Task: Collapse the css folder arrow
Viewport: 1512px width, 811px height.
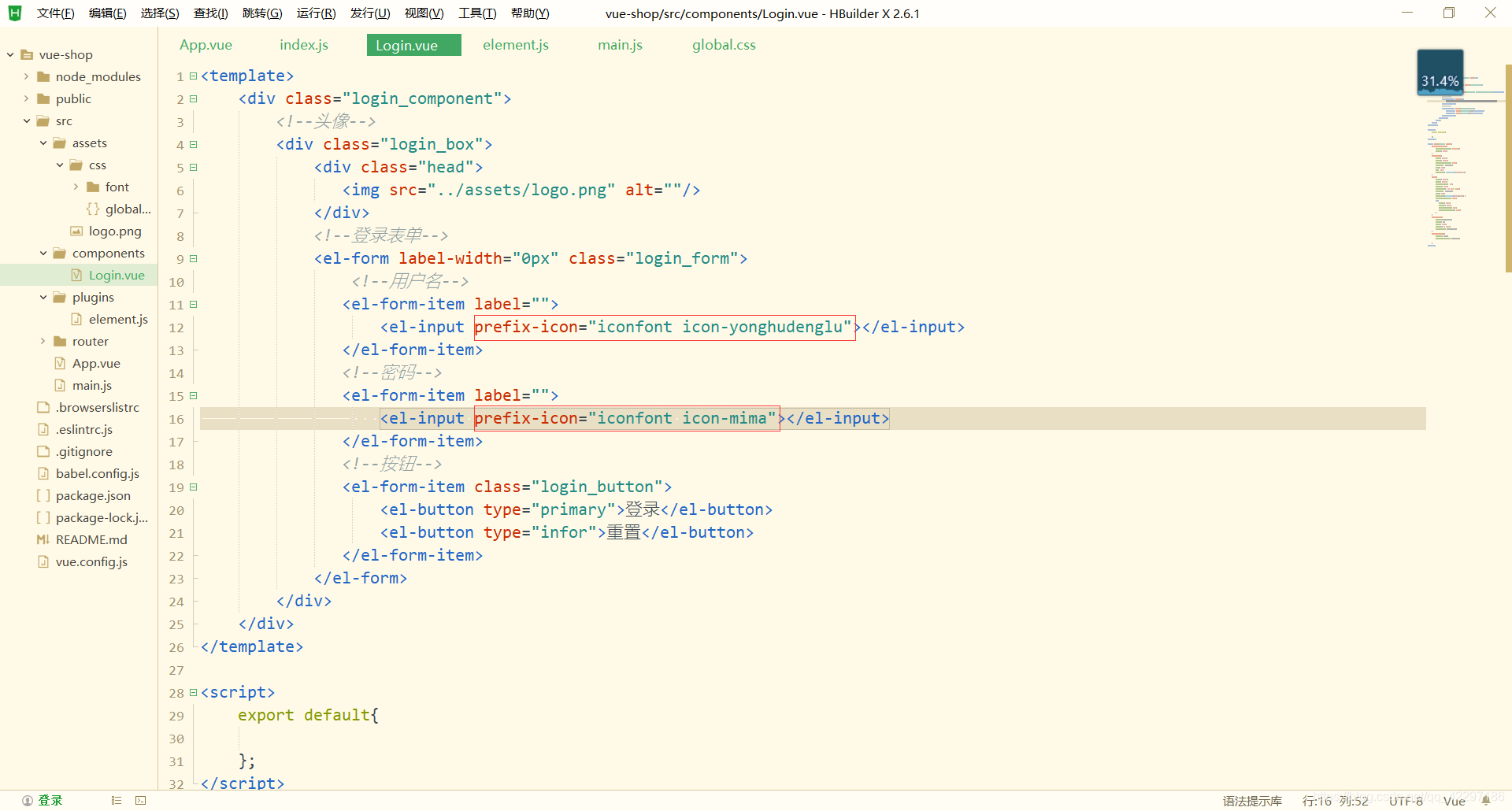Action: point(59,165)
